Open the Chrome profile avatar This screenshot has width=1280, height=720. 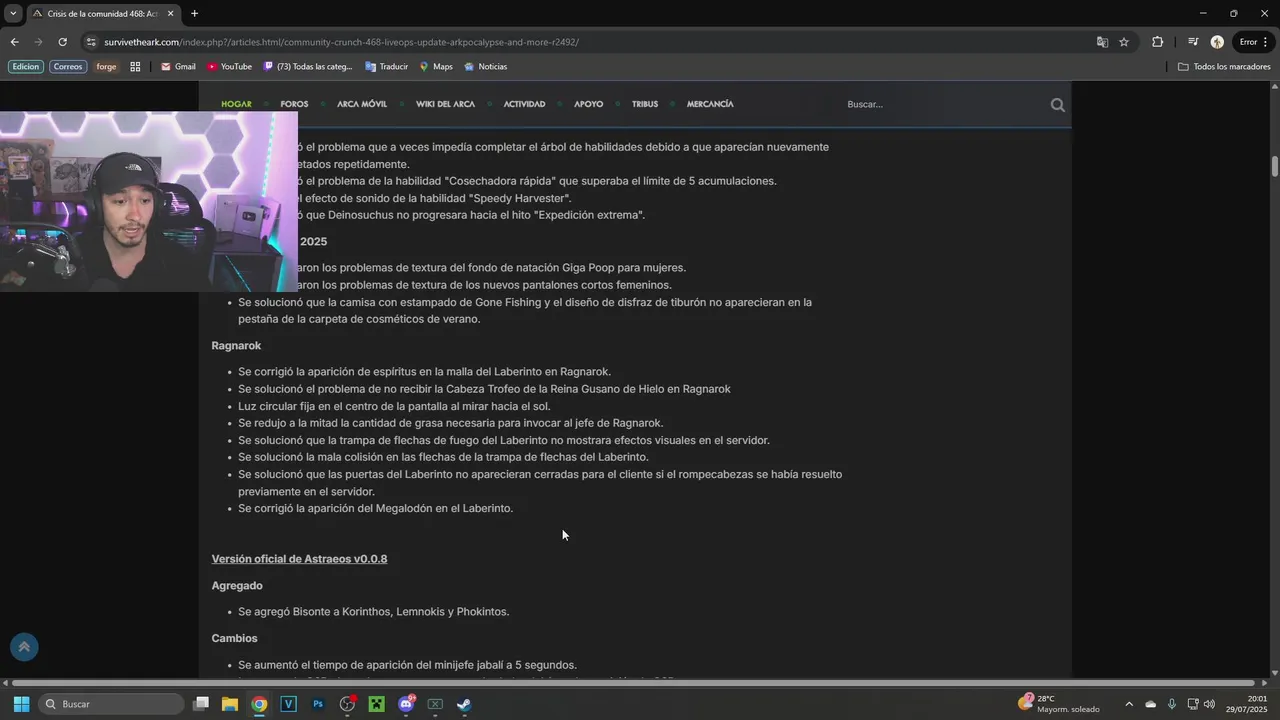tap(1217, 42)
